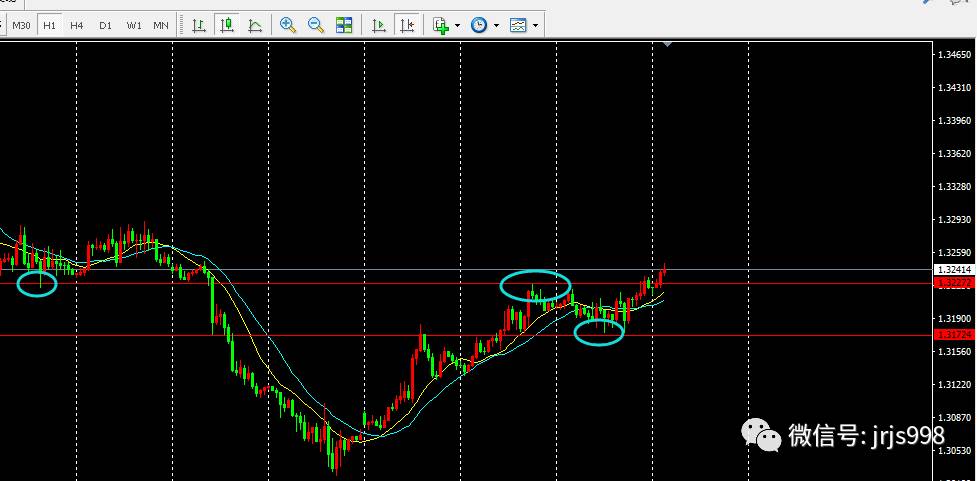Open the periods dropdown arrow
977x481 pixels.
click(497, 25)
